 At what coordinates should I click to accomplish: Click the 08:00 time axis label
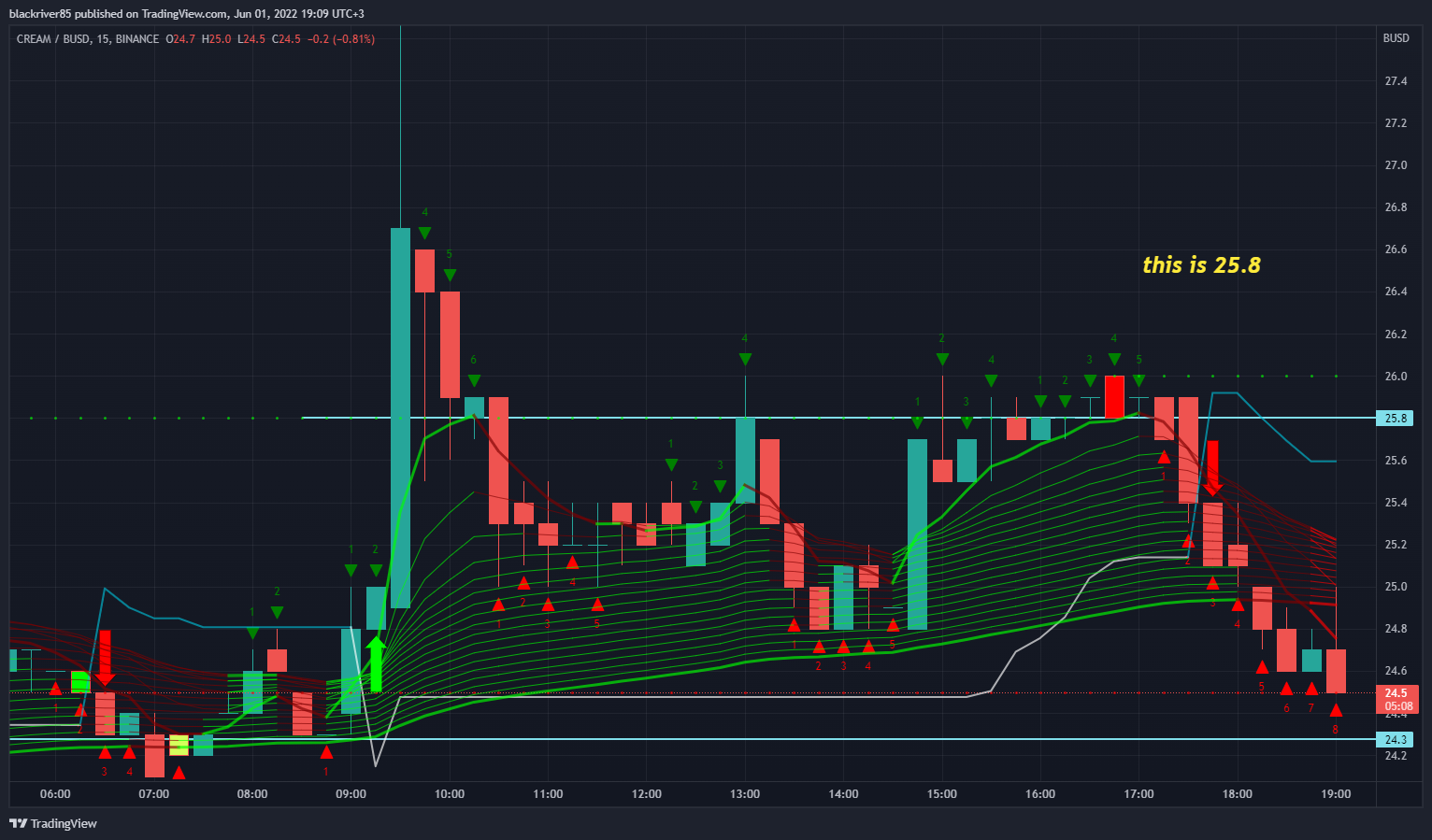pos(252,794)
